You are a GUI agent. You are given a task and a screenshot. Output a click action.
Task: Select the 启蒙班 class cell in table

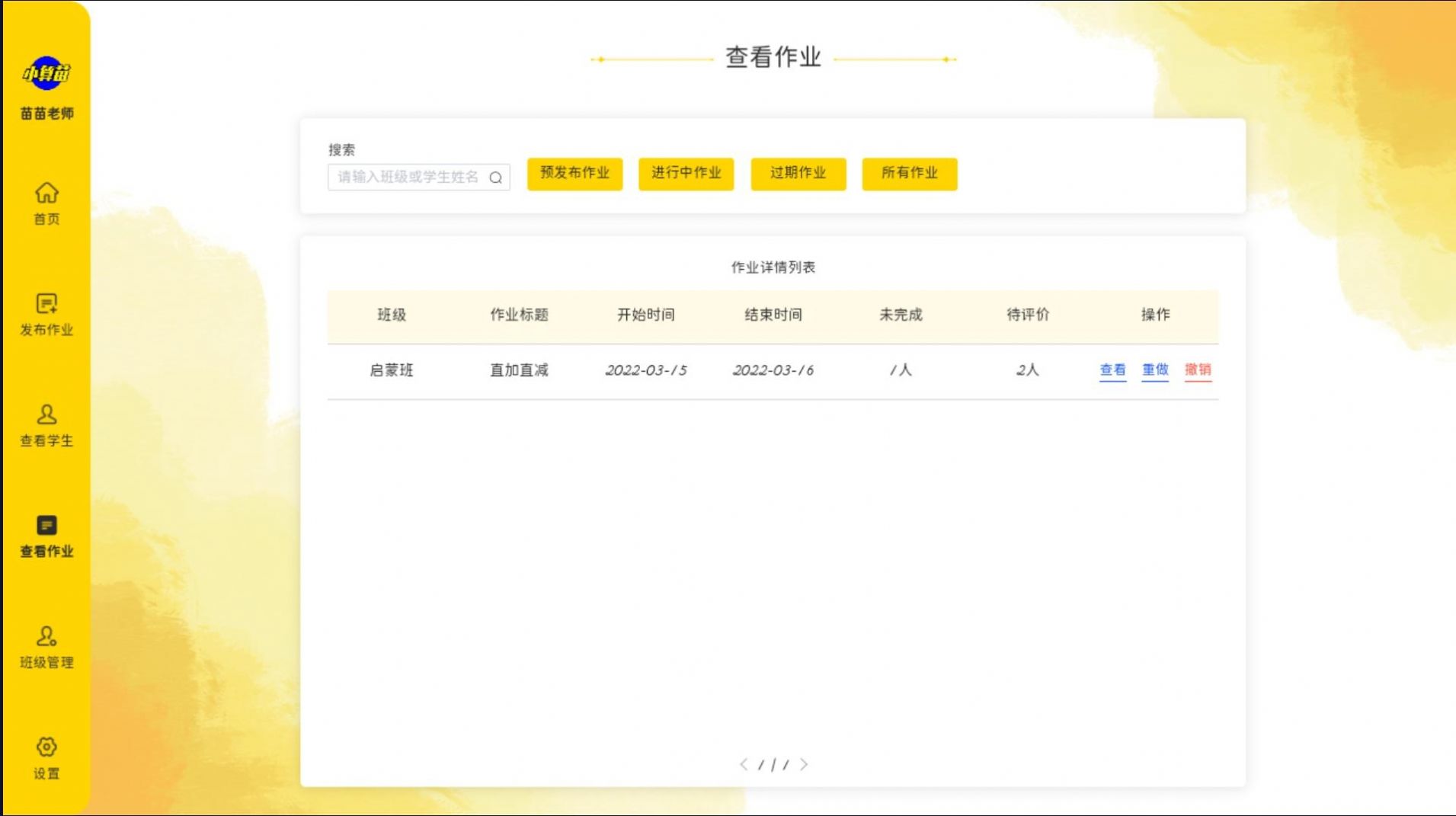tap(393, 370)
